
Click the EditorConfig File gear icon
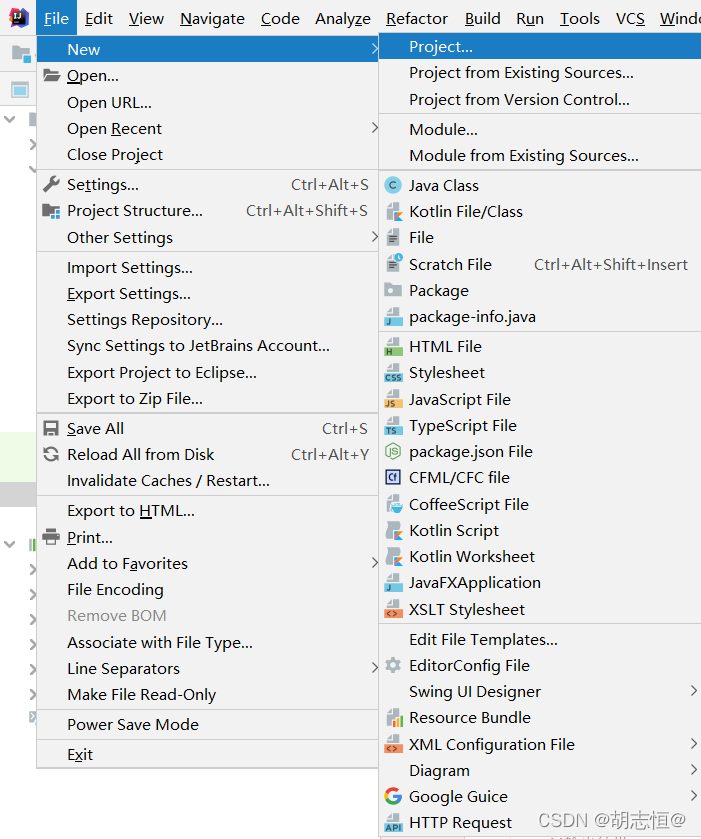[393, 665]
